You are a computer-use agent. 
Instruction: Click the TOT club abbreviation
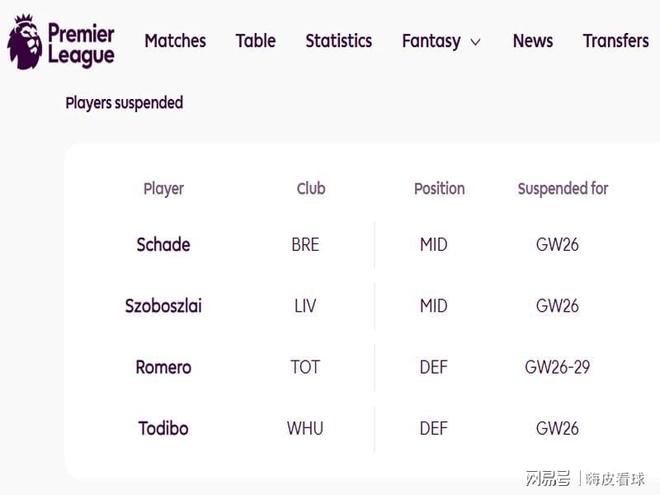[305, 367]
